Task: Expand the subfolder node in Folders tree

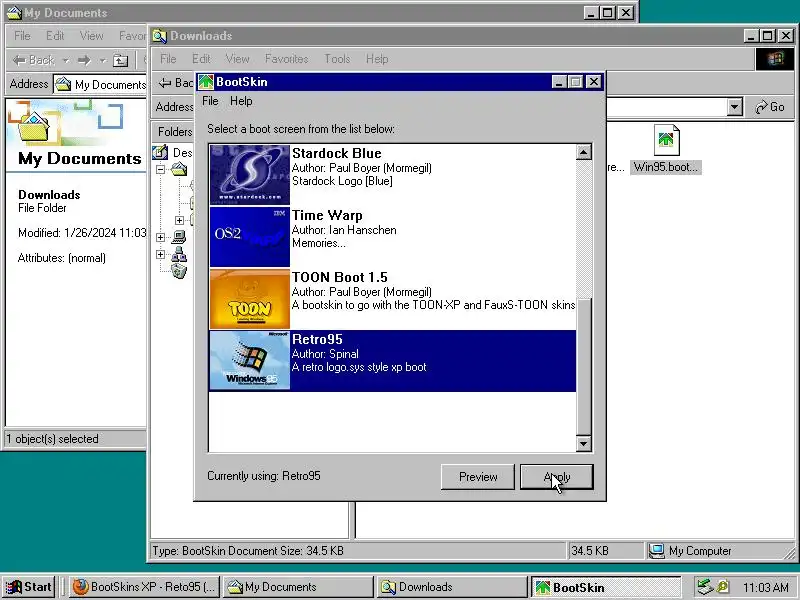Action: [179, 220]
